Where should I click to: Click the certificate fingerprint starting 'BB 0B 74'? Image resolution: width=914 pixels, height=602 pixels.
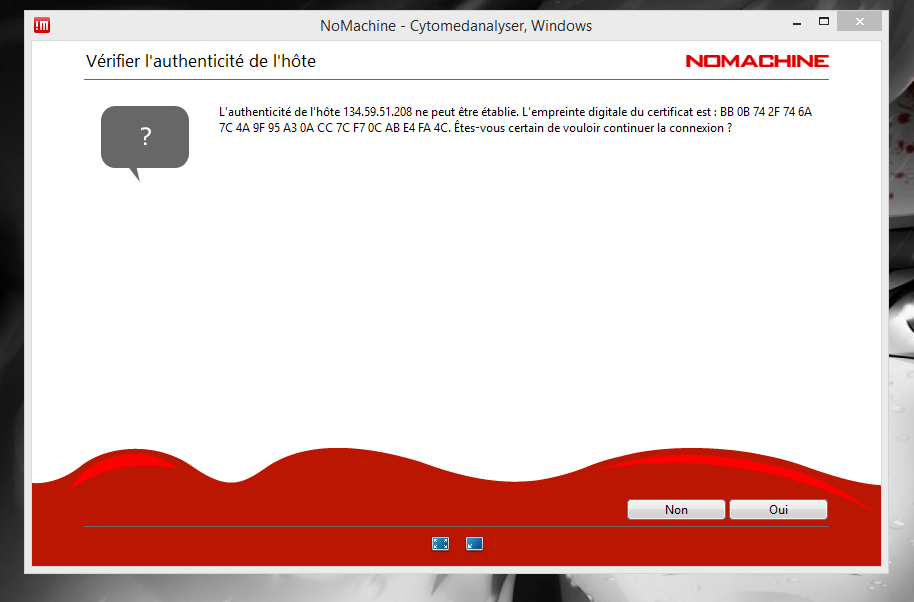click(x=765, y=112)
